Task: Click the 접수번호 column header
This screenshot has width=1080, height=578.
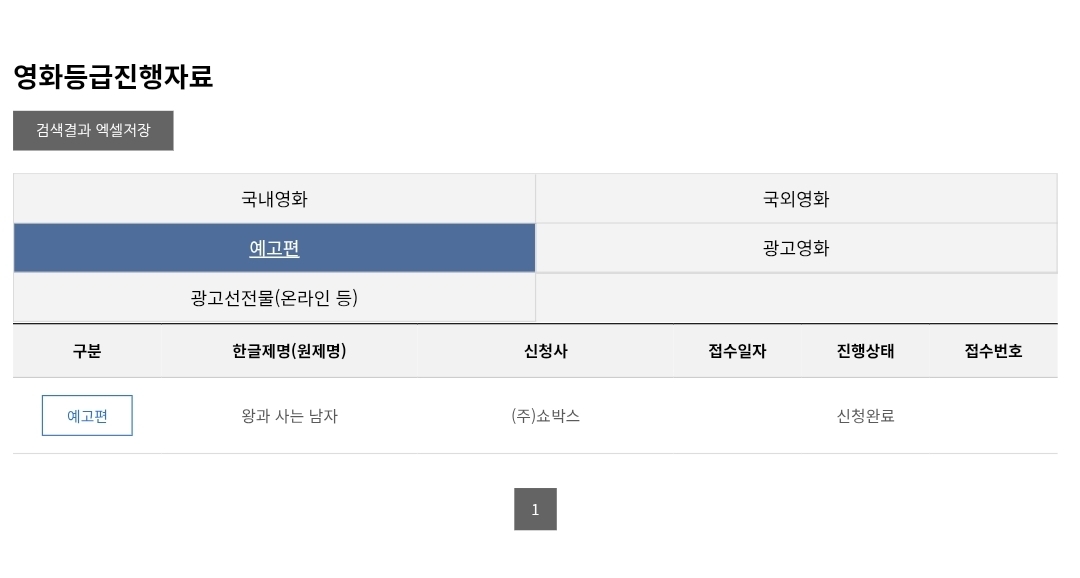Action: (993, 351)
